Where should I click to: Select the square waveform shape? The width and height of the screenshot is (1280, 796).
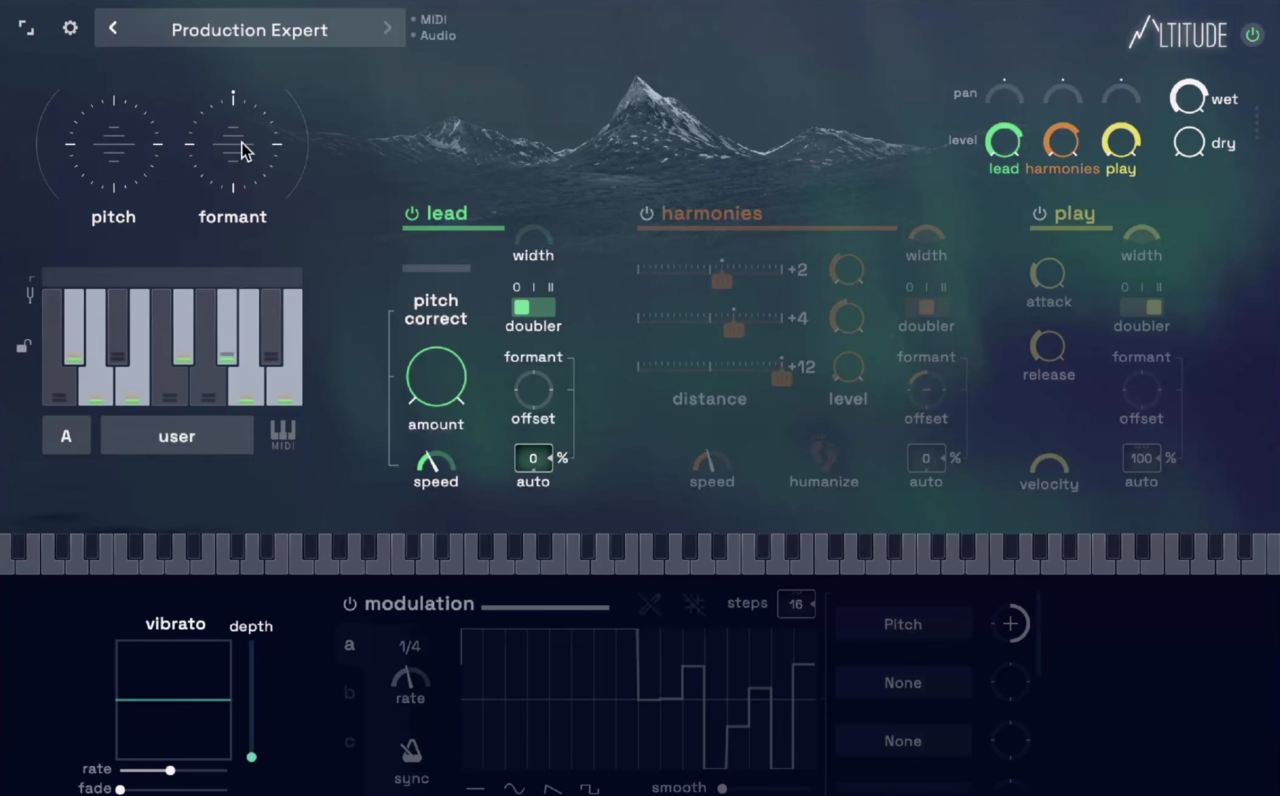tap(590, 789)
